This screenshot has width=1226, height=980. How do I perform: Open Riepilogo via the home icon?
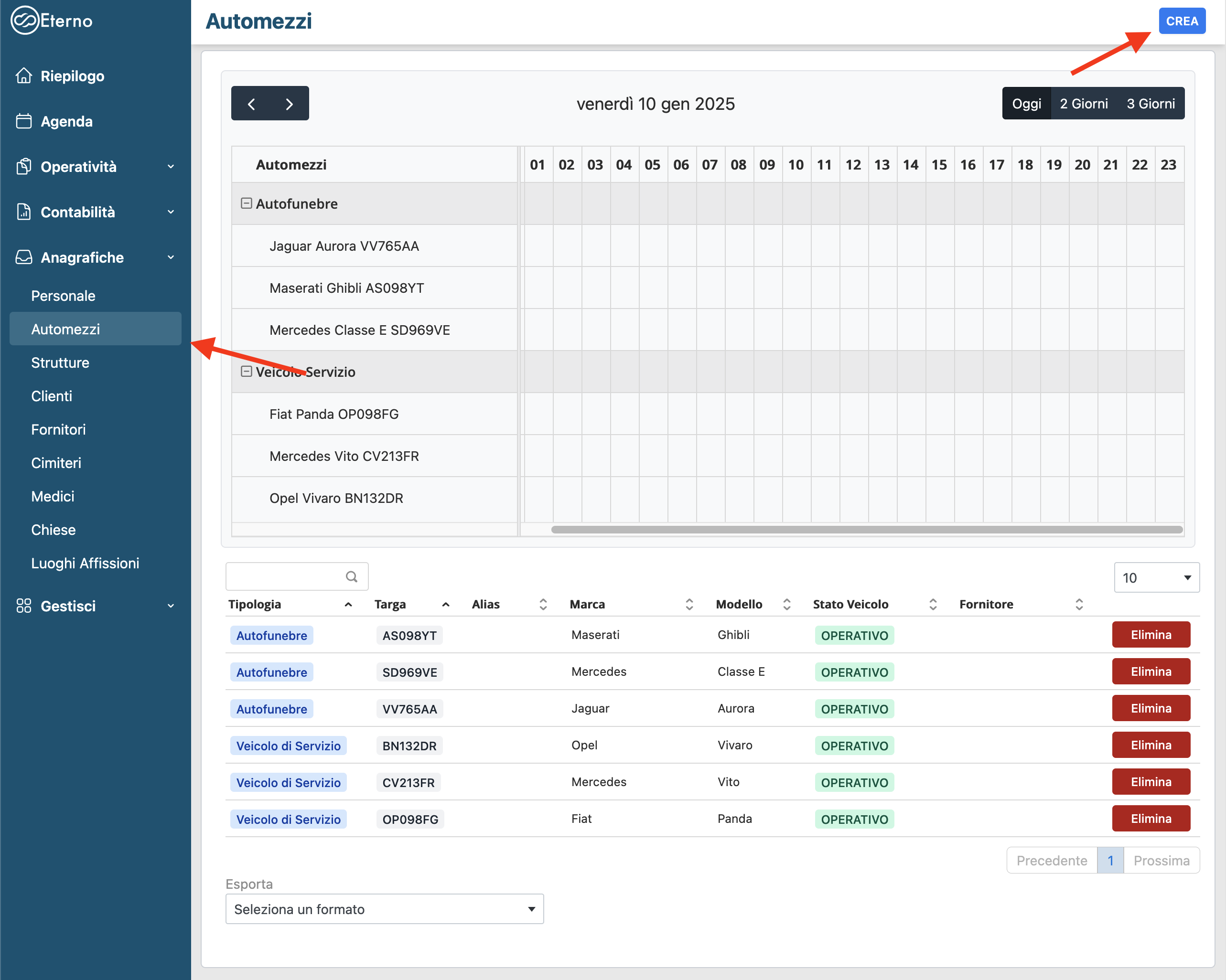(24, 75)
